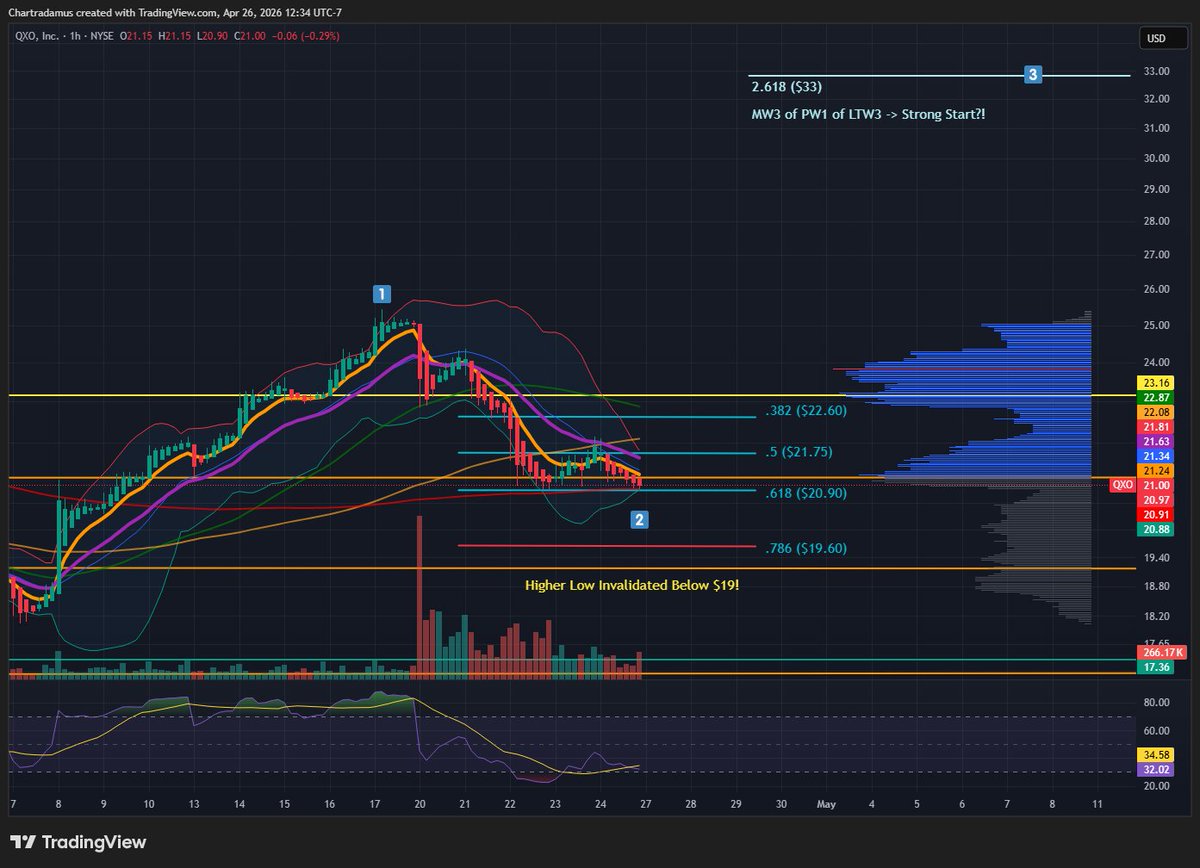The height and width of the screenshot is (868, 1200).
Task: Select the '.786 ($19.60)' Fibonacci label
Action: click(806, 548)
